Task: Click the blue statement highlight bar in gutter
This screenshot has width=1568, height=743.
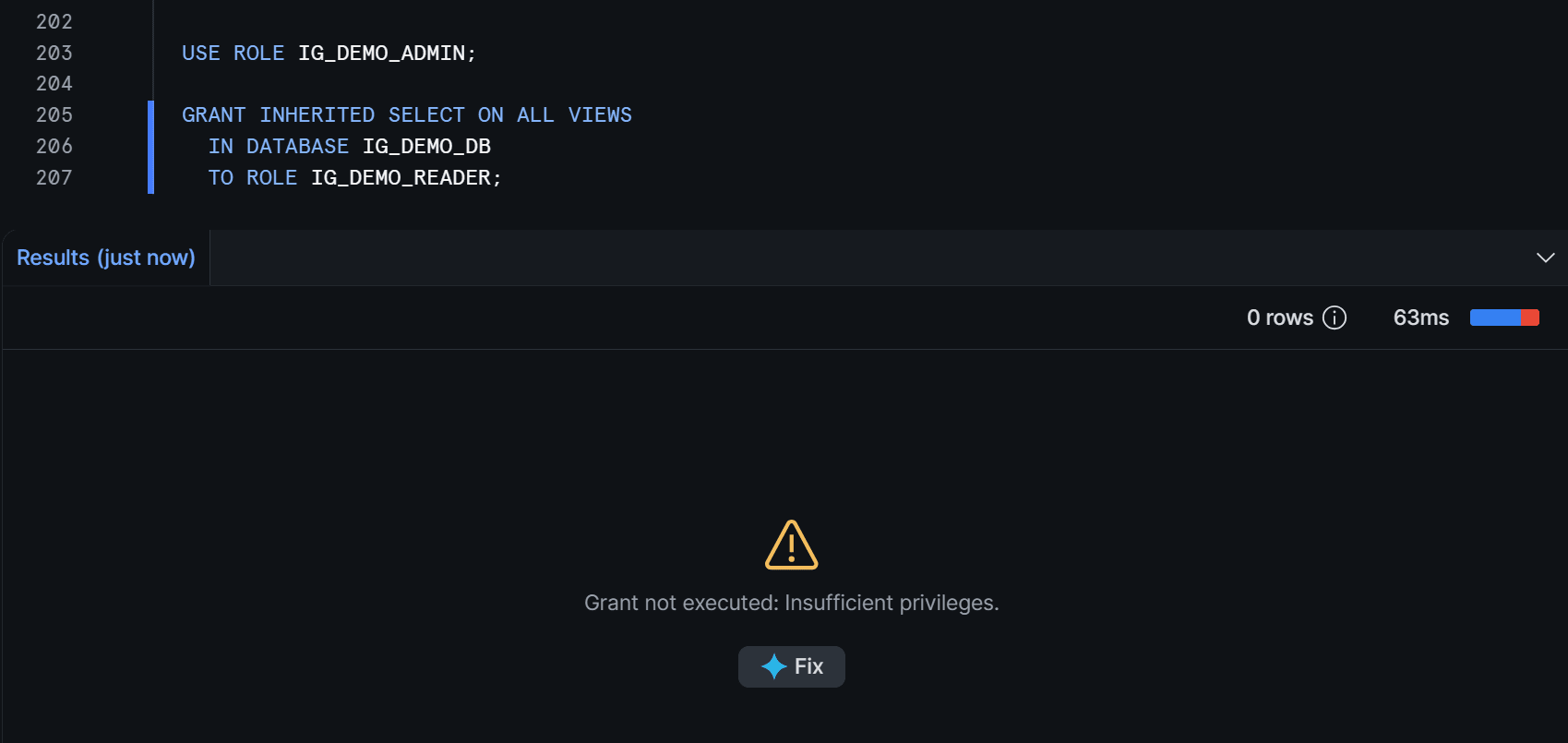Action: click(x=150, y=147)
